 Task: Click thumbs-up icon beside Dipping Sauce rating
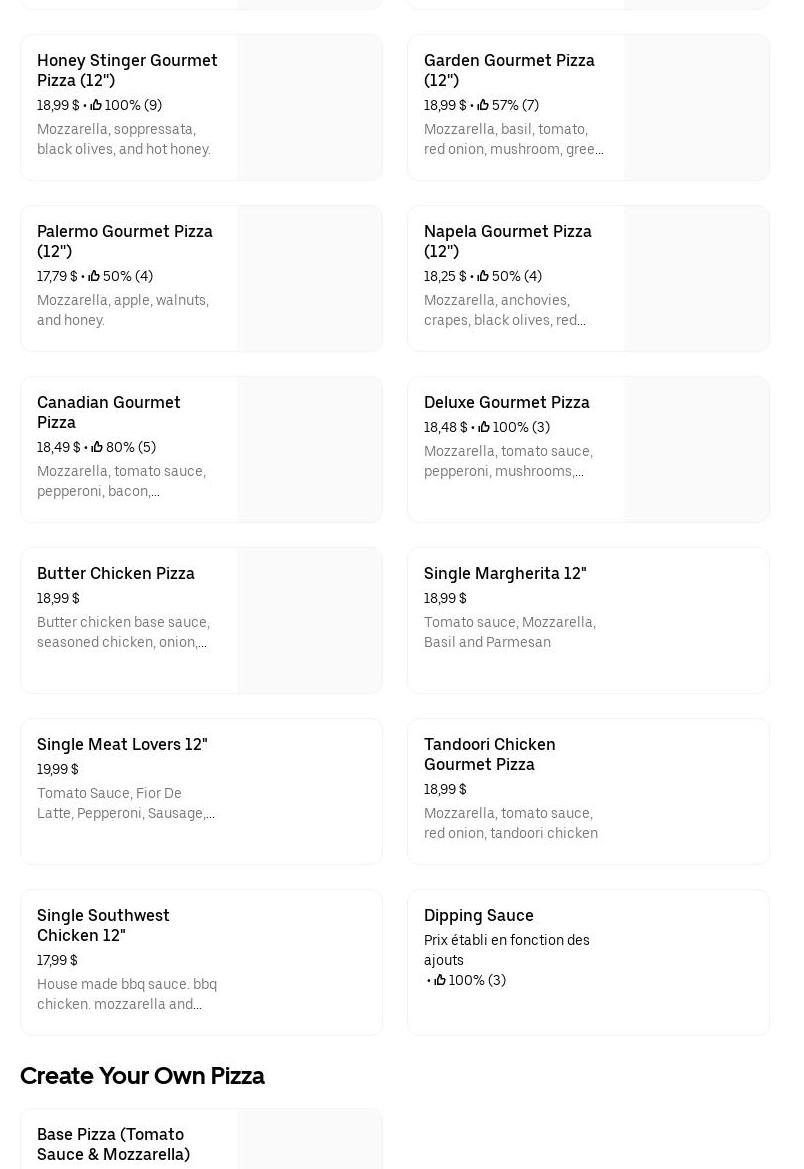tap(440, 980)
